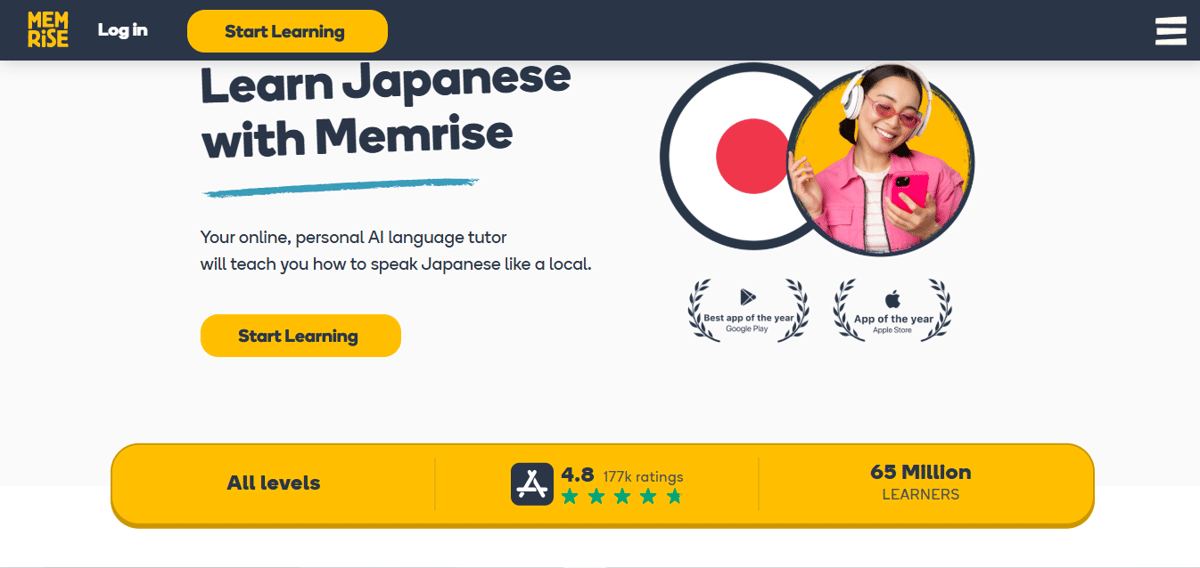Click the '65 Million' learners figure
The image size is (1200, 568).
[x=920, y=472]
